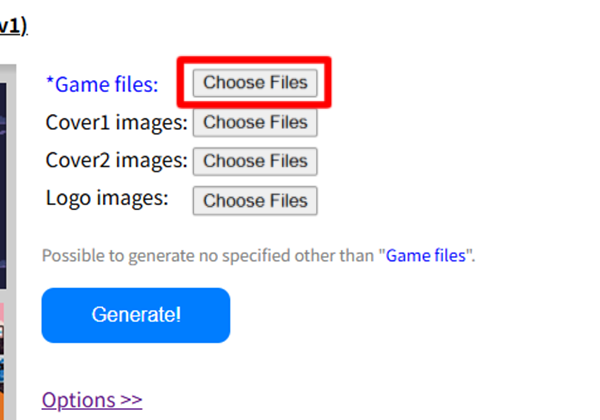
Task: Open the underlined "v1)" heading link
Action: click(x=12, y=26)
